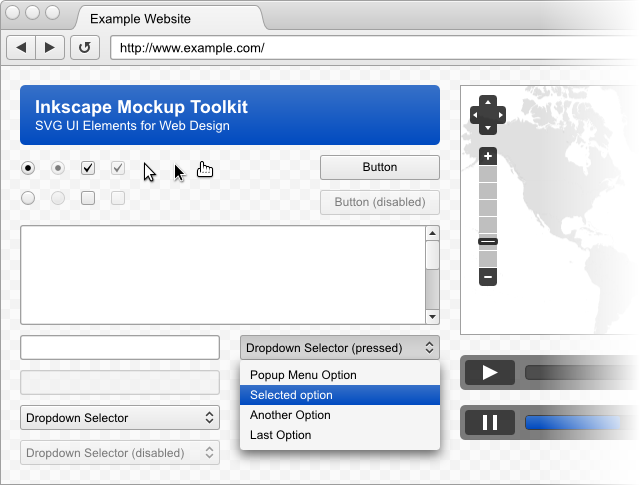Click the textarea scroll down arrow

pyautogui.click(x=432, y=316)
